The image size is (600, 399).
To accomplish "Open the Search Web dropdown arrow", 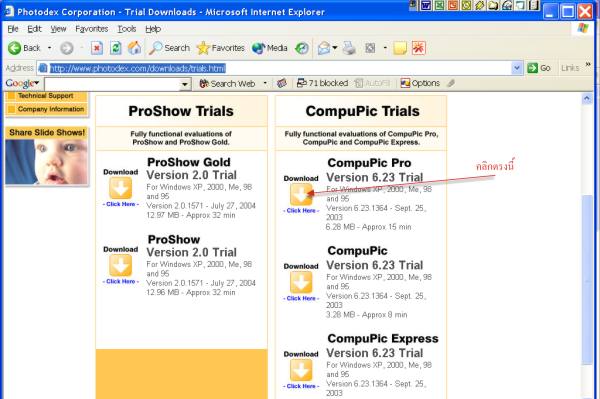I will (x=265, y=83).
